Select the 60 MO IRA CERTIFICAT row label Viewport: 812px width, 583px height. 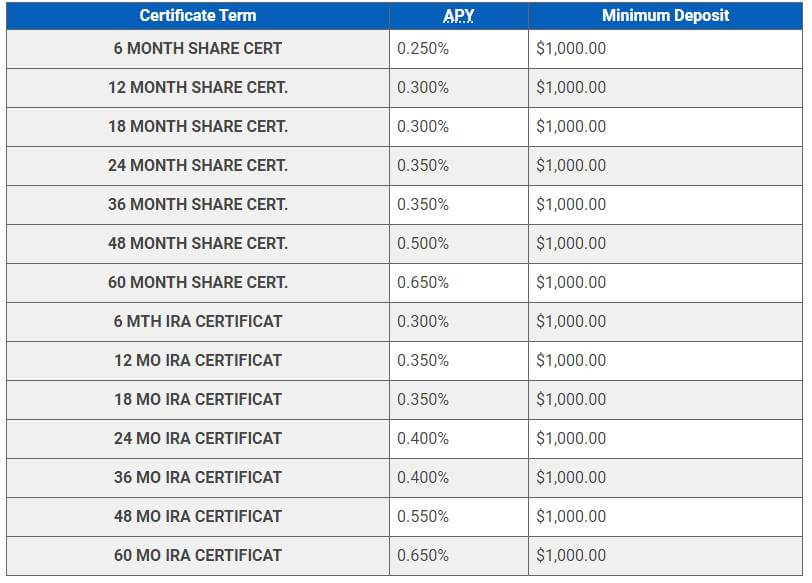click(x=198, y=556)
